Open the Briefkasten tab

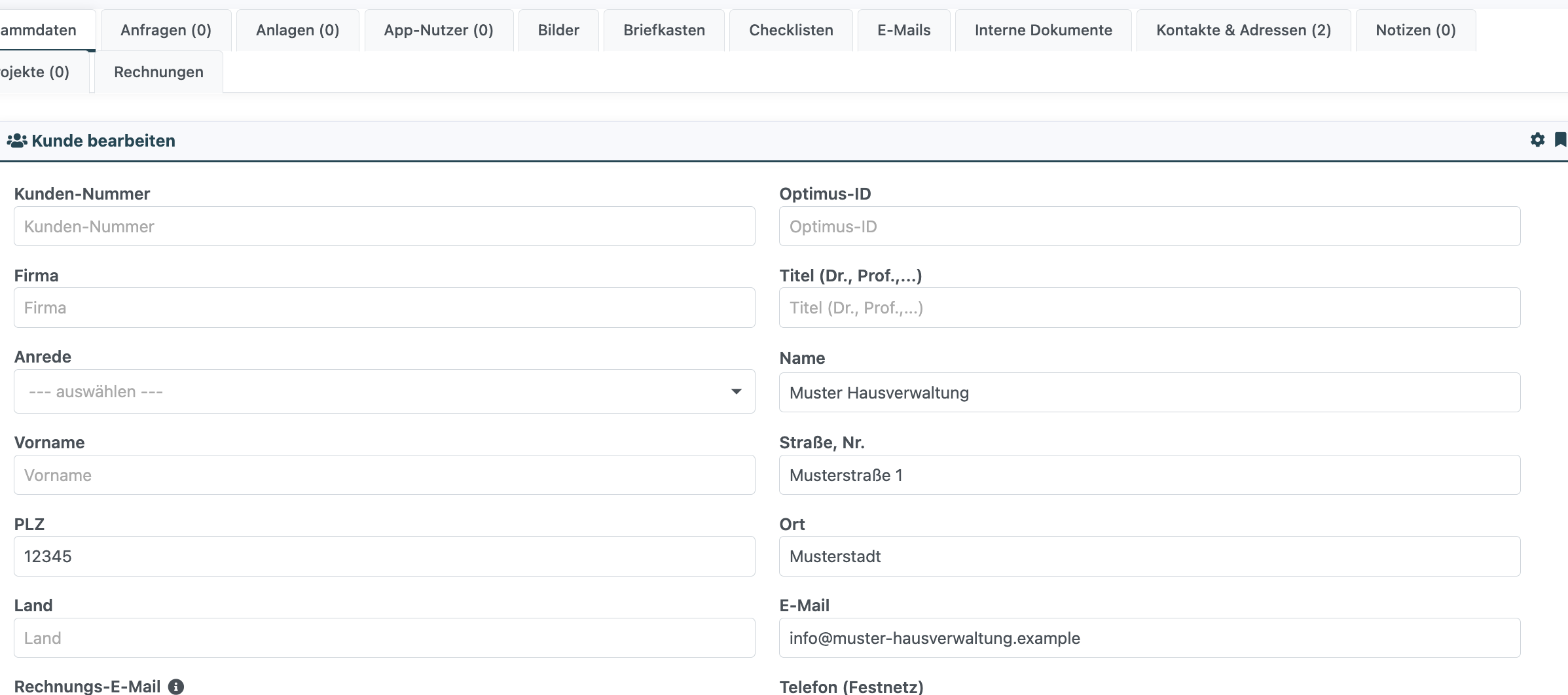pyautogui.click(x=664, y=30)
